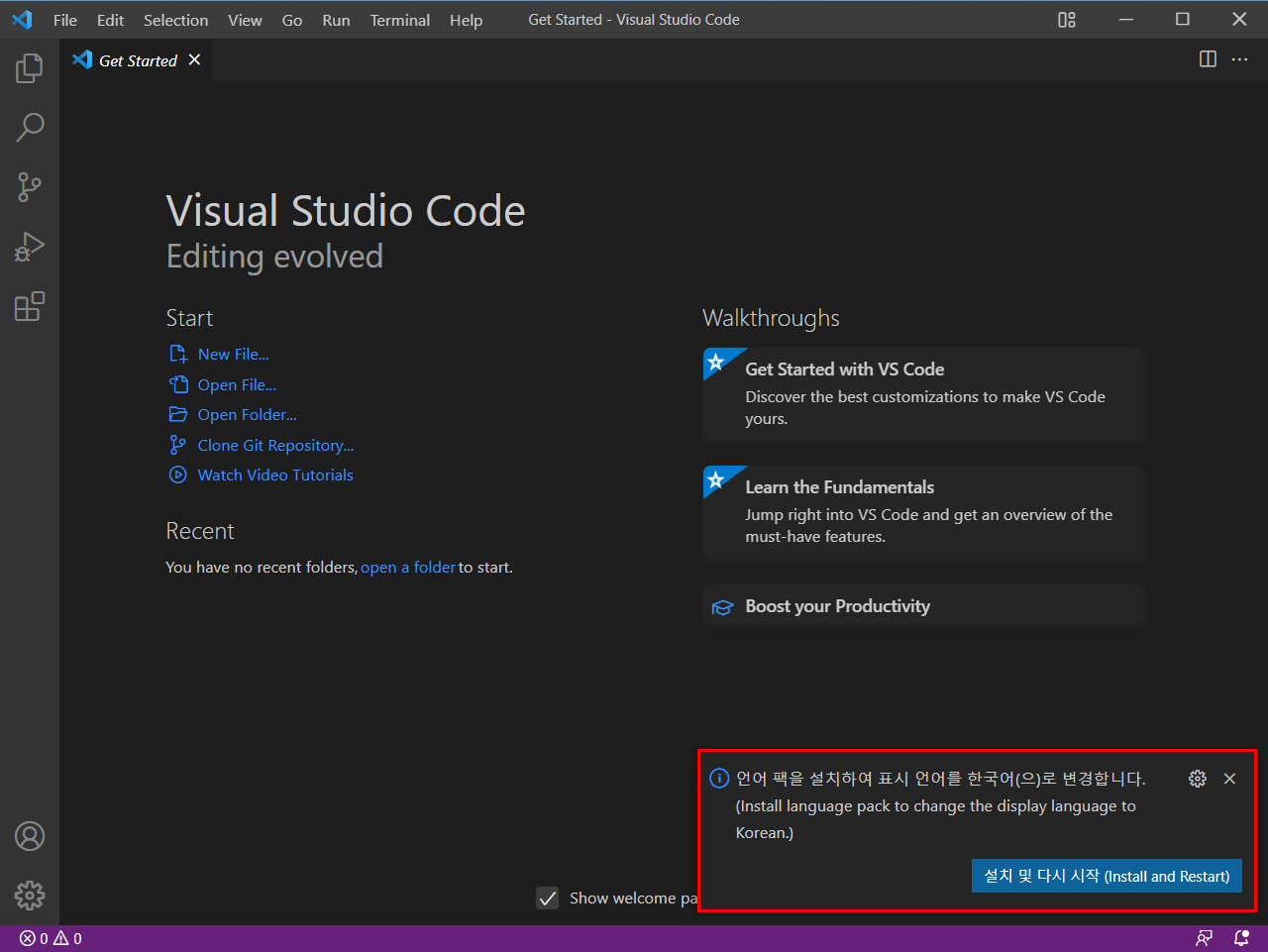Open the Manage gear in activity bar
1268x952 pixels.
(x=30, y=896)
